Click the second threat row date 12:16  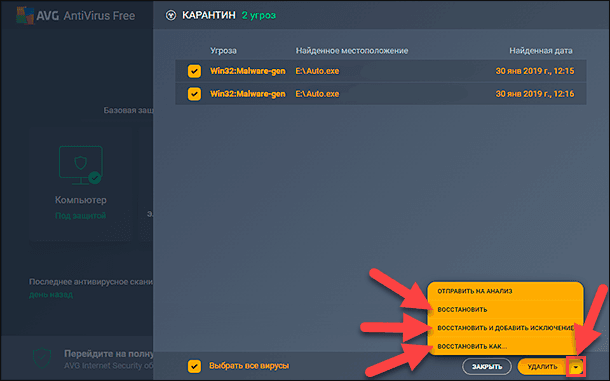[535, 94]
